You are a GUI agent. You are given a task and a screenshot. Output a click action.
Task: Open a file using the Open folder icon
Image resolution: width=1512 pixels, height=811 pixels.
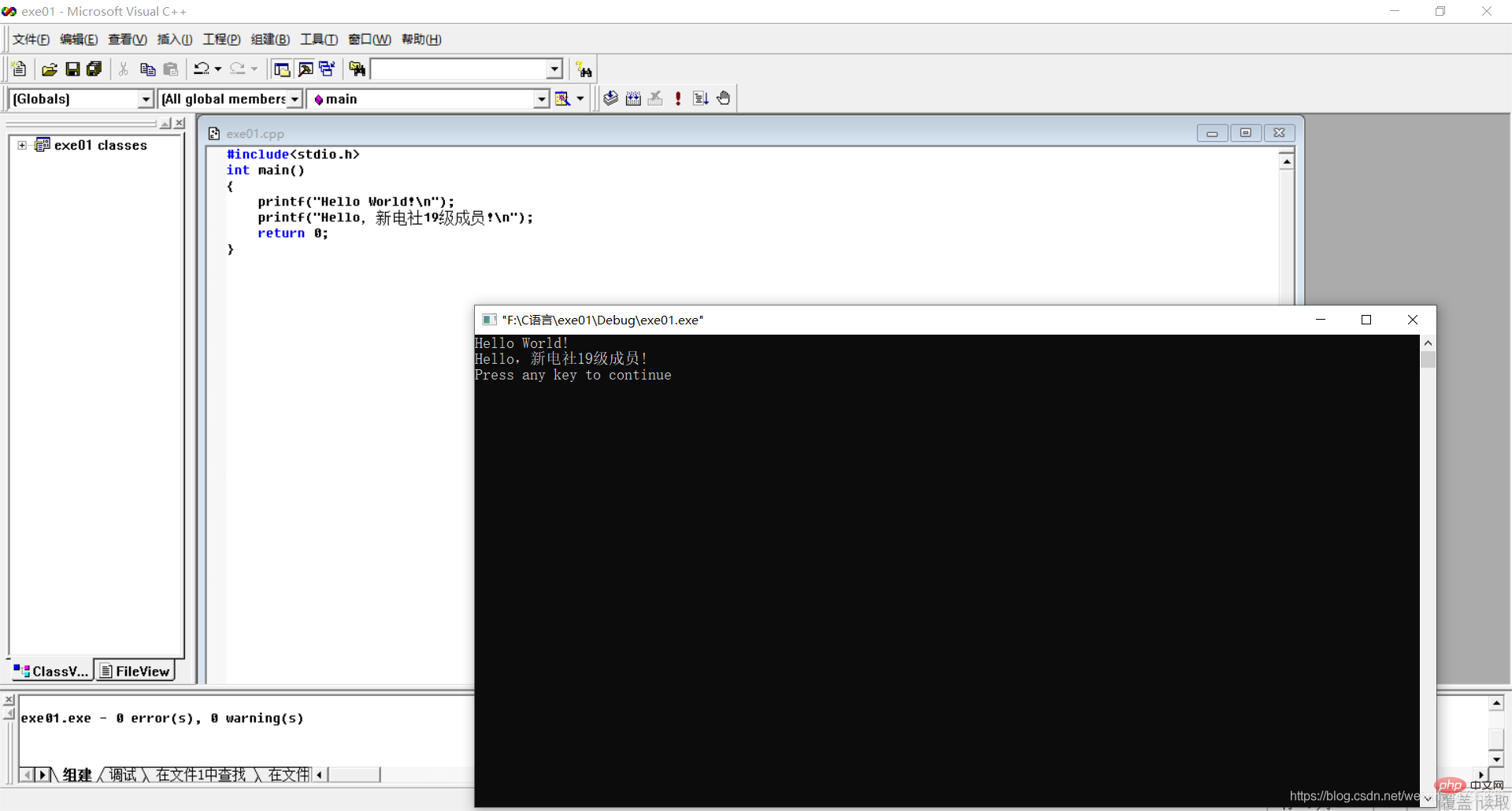pyautogui.click(x=49, y=69)
